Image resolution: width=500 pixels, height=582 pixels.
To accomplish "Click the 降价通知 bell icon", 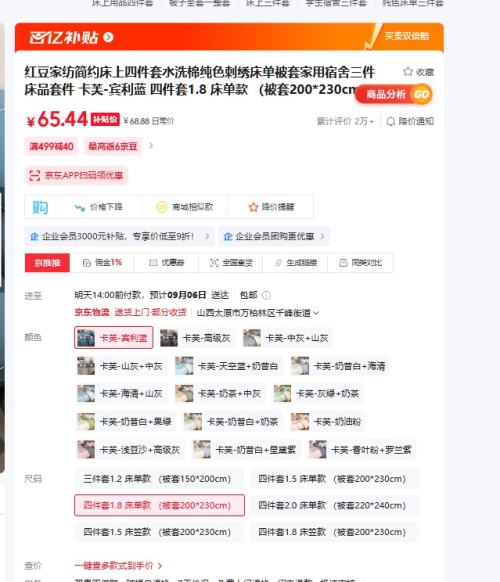I will tap(390, 121).
